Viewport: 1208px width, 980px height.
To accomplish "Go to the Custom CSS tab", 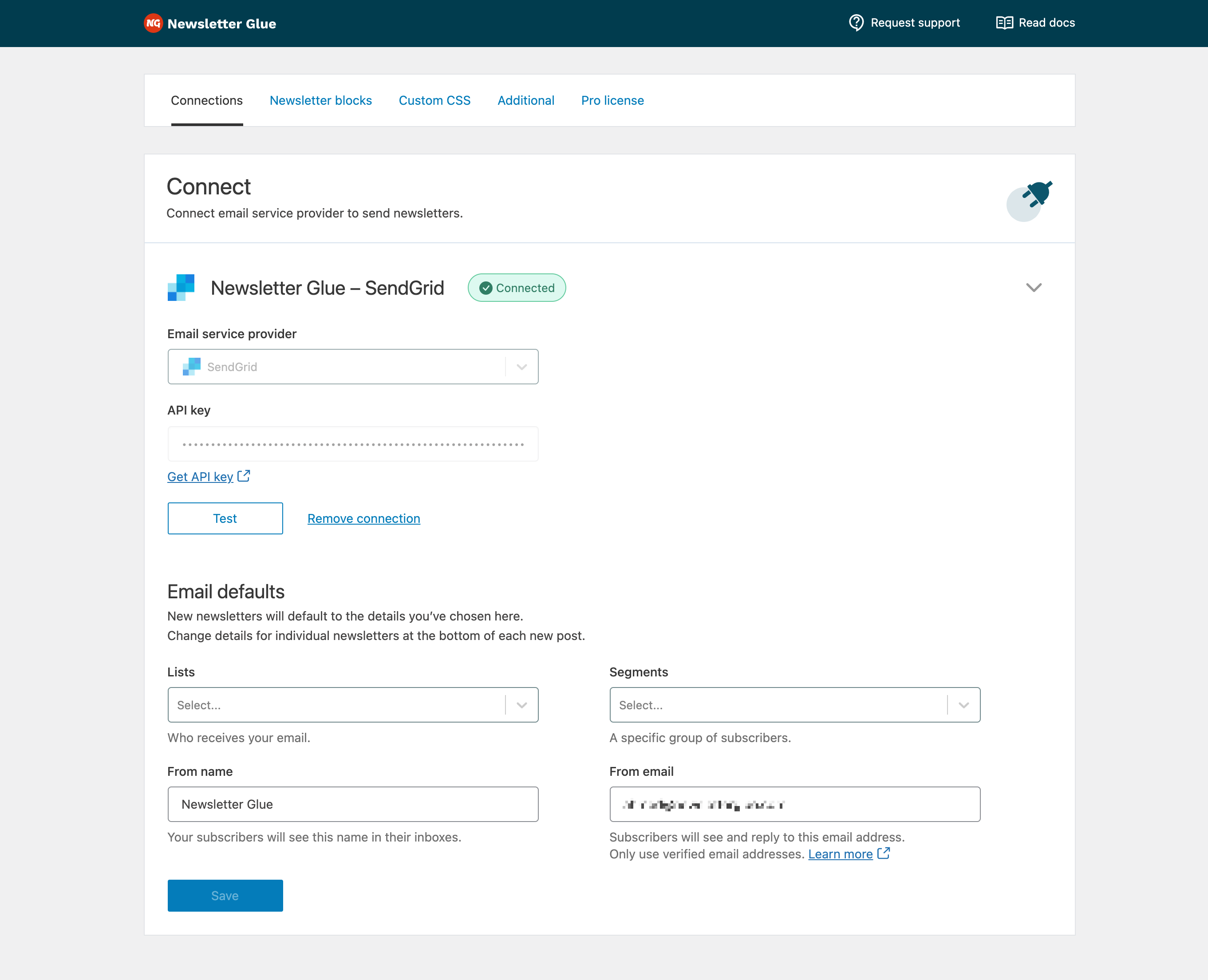I will [x=434, y=100].
